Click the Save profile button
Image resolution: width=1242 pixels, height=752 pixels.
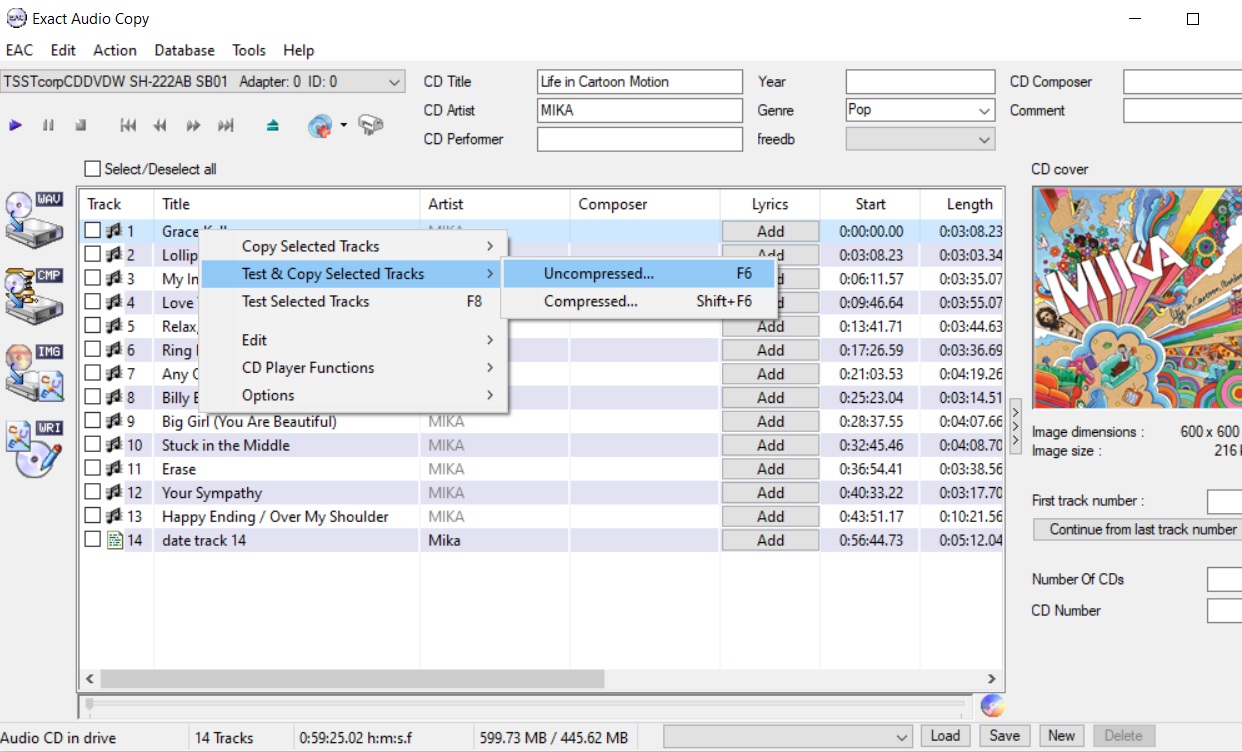tap(1005, 736)
